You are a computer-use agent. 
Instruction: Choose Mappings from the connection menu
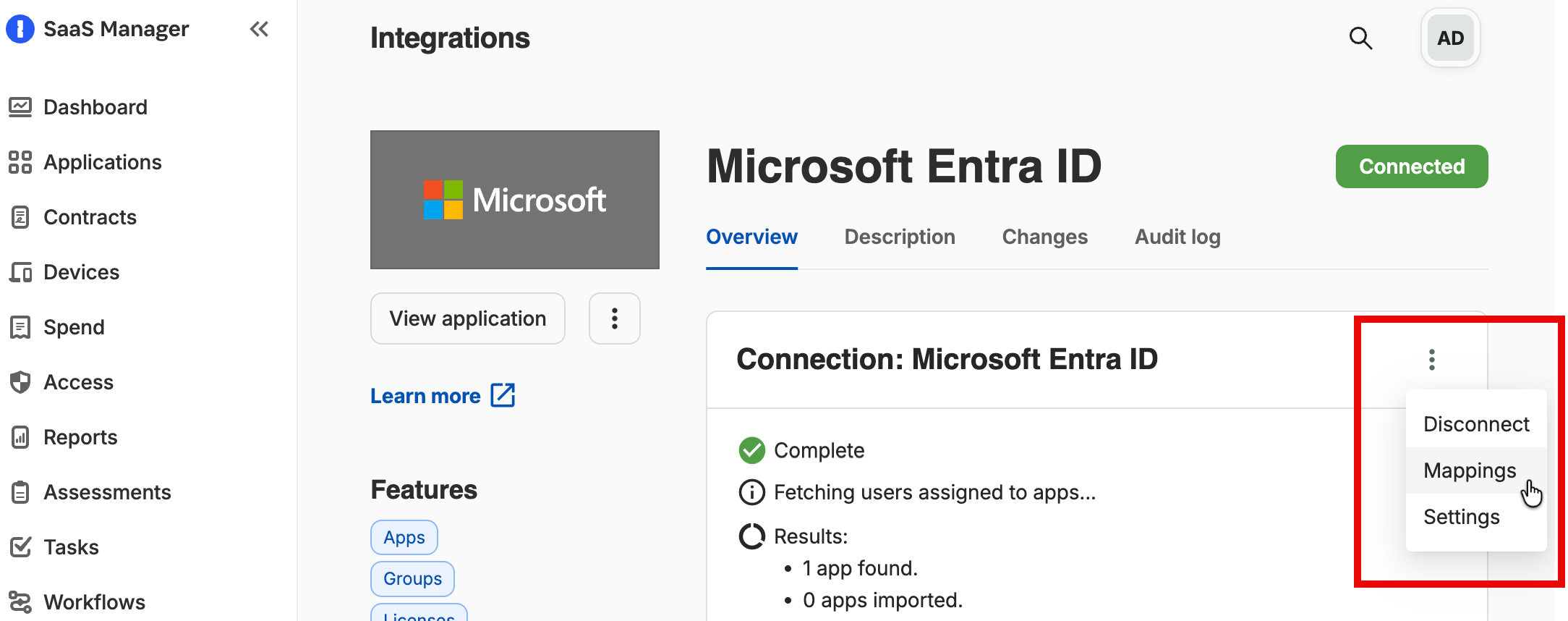[x=1476, y=470]
